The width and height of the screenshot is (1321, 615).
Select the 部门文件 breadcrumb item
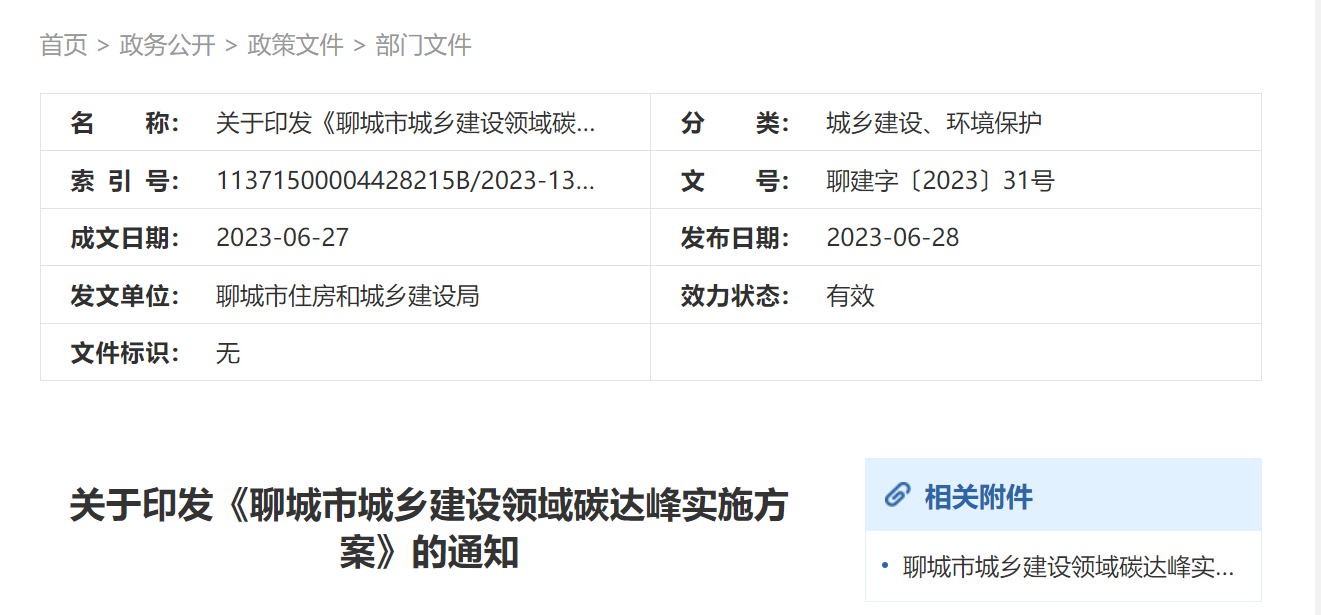click(423, 45)
